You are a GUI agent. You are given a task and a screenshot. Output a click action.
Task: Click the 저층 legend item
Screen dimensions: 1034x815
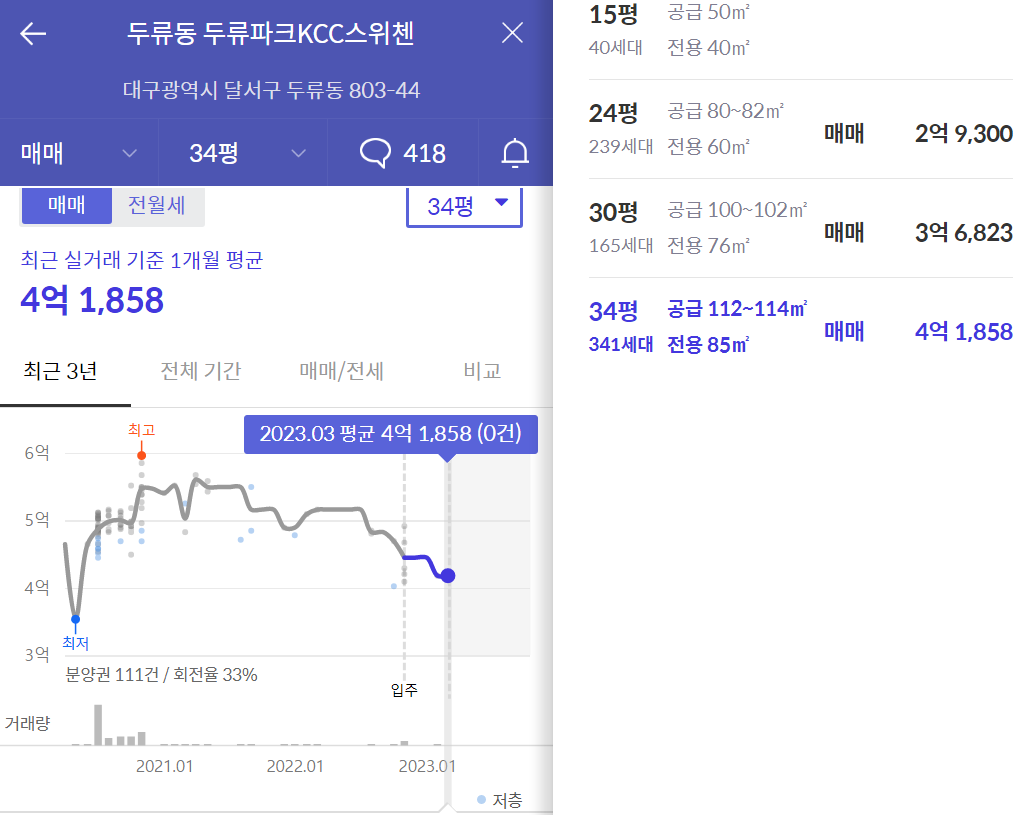(x=500, y=800)
